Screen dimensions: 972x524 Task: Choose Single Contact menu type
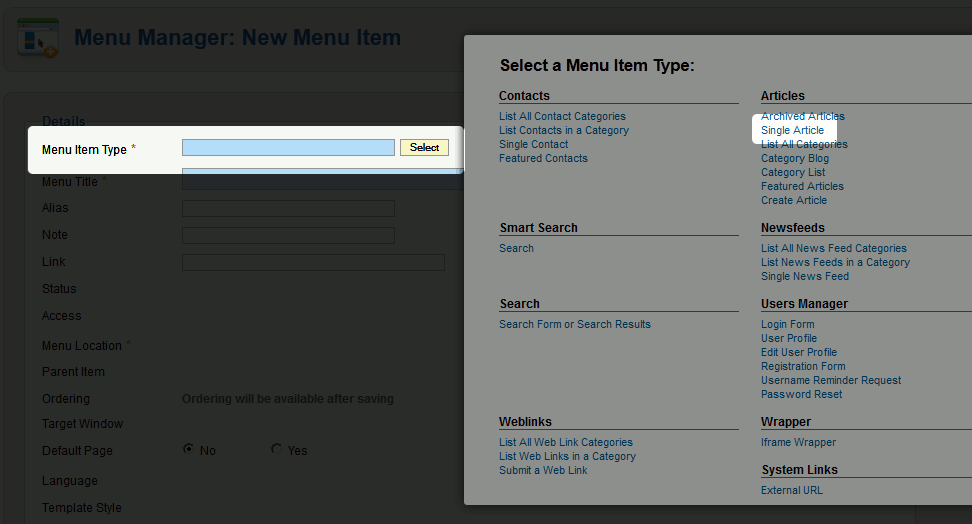[534, 144]
